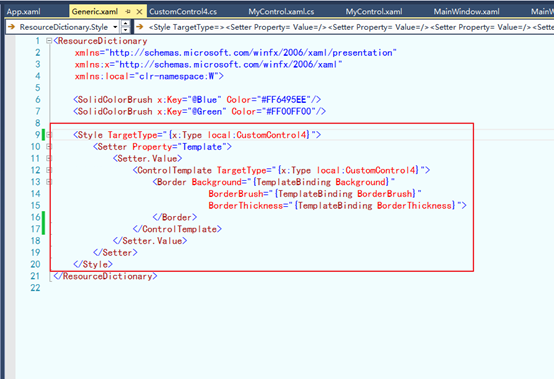Collapse the Setter block on line 10
This screenshot has height=379, width=554.
[x=49, y=147]
